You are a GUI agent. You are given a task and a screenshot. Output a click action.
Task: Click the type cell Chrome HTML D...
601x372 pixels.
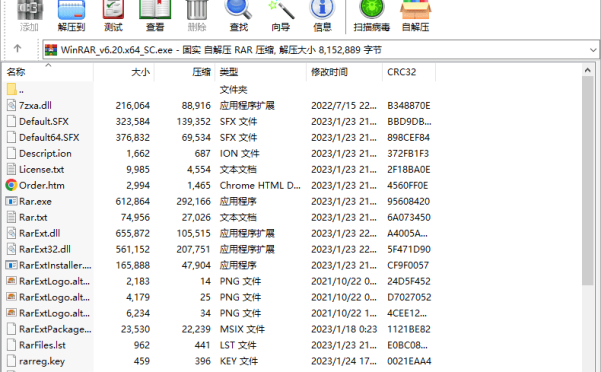pos(260,185)
